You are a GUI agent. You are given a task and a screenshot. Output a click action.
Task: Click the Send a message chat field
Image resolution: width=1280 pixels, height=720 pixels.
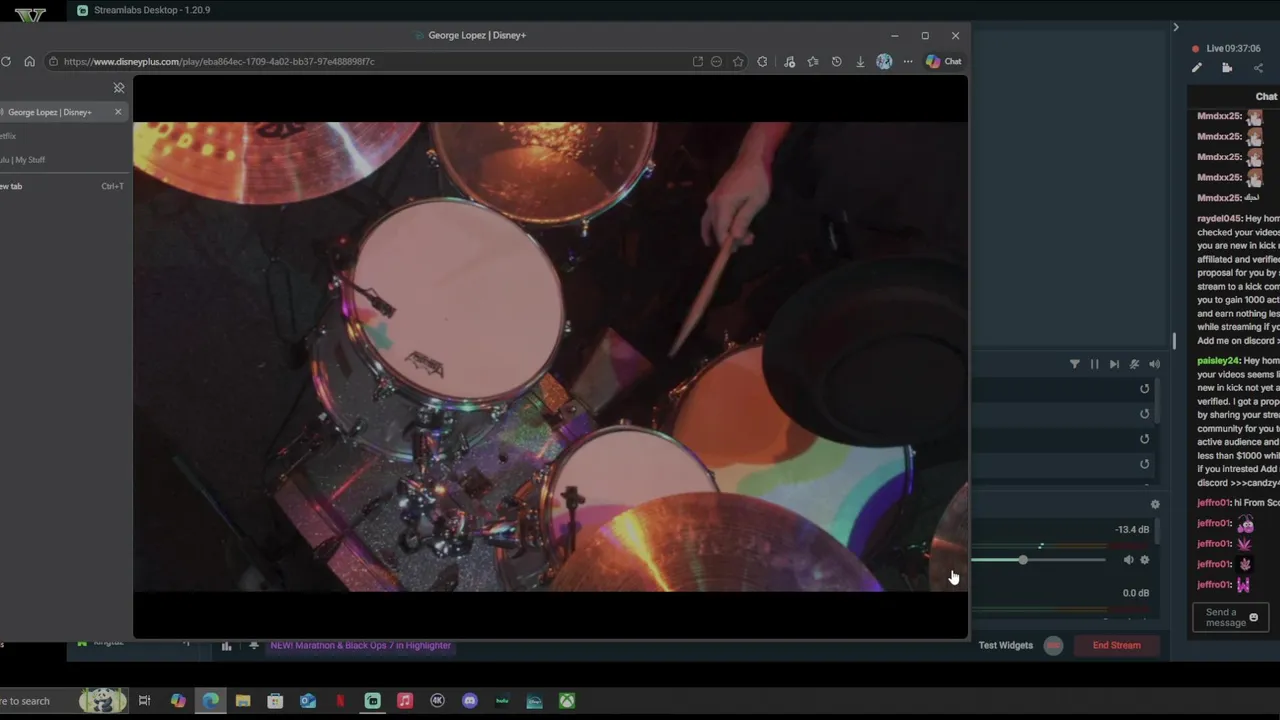[1230, 617]
